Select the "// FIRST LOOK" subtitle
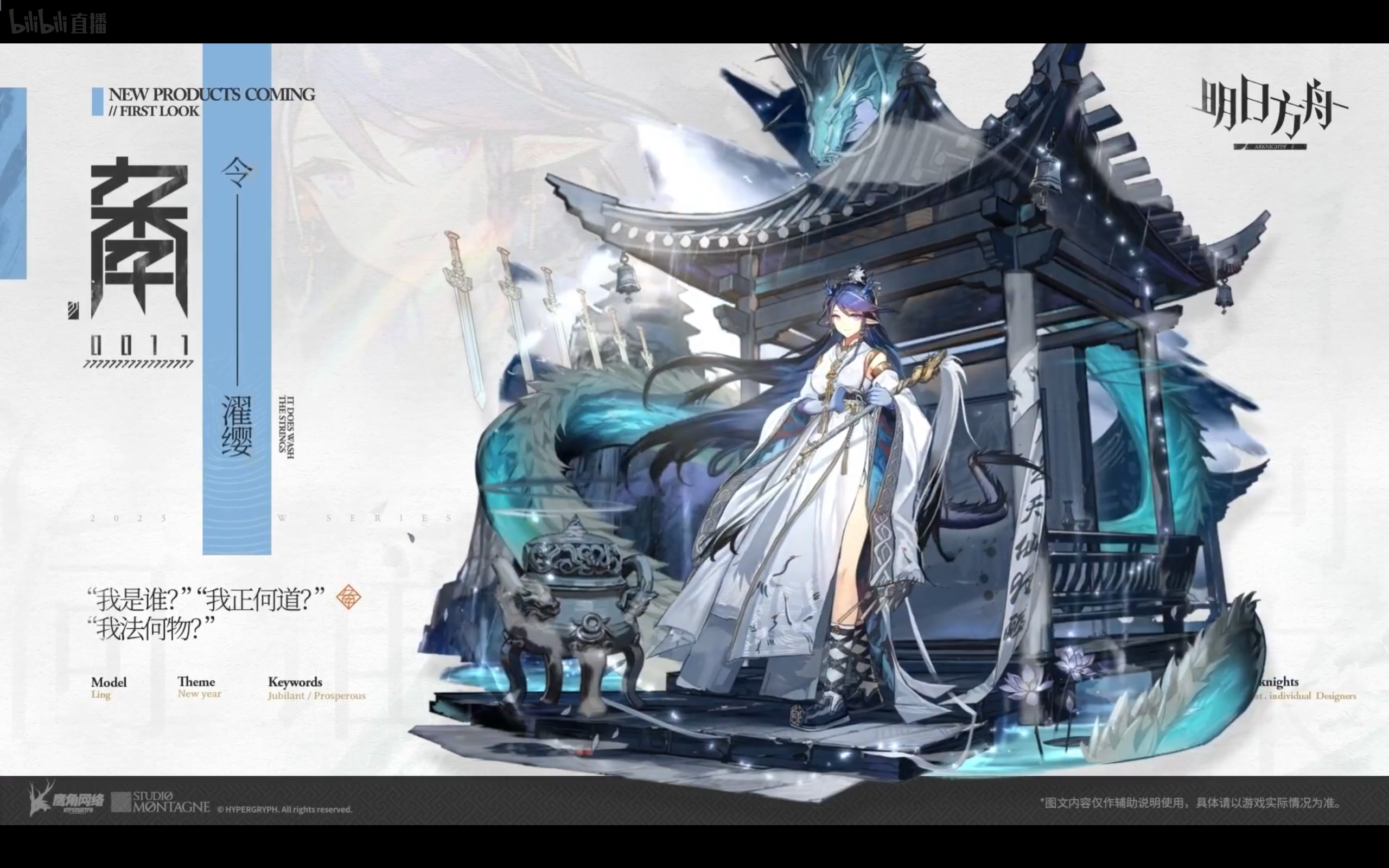 (154, 111)
